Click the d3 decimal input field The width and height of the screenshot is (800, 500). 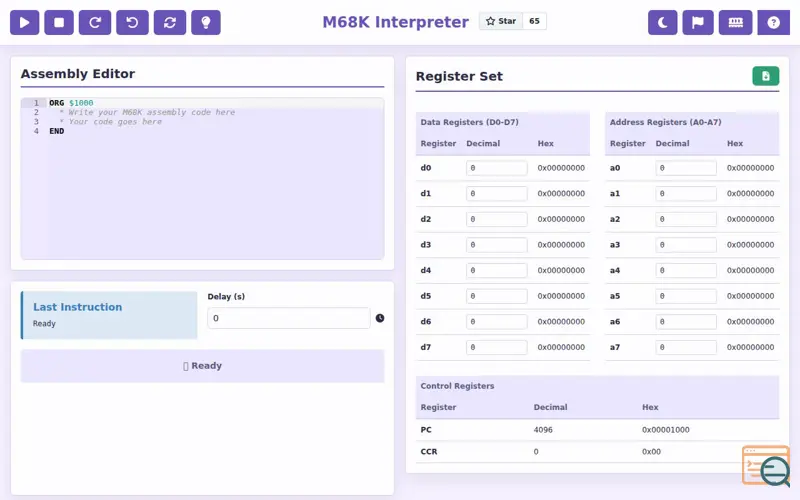point(496,245)
